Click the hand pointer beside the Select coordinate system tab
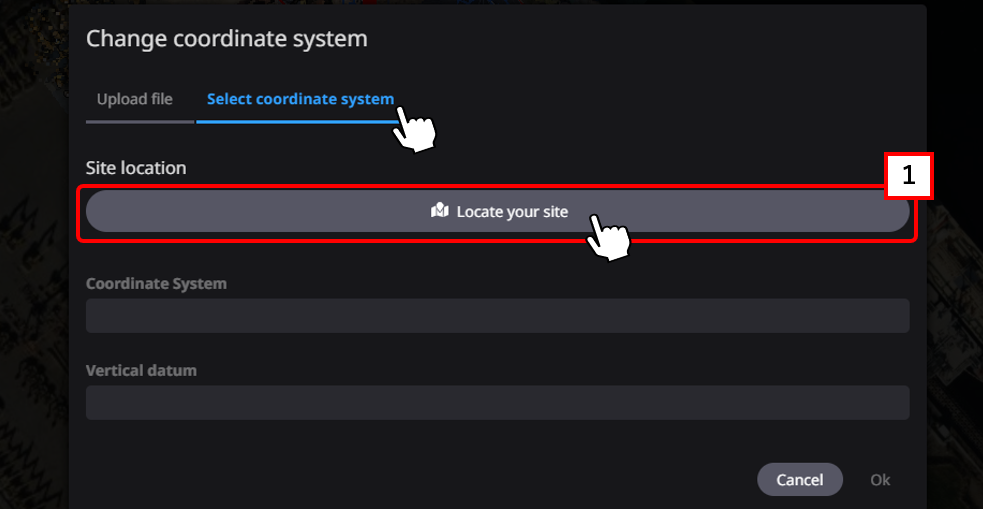The image size is (983, 509). (x=415, y=130)
